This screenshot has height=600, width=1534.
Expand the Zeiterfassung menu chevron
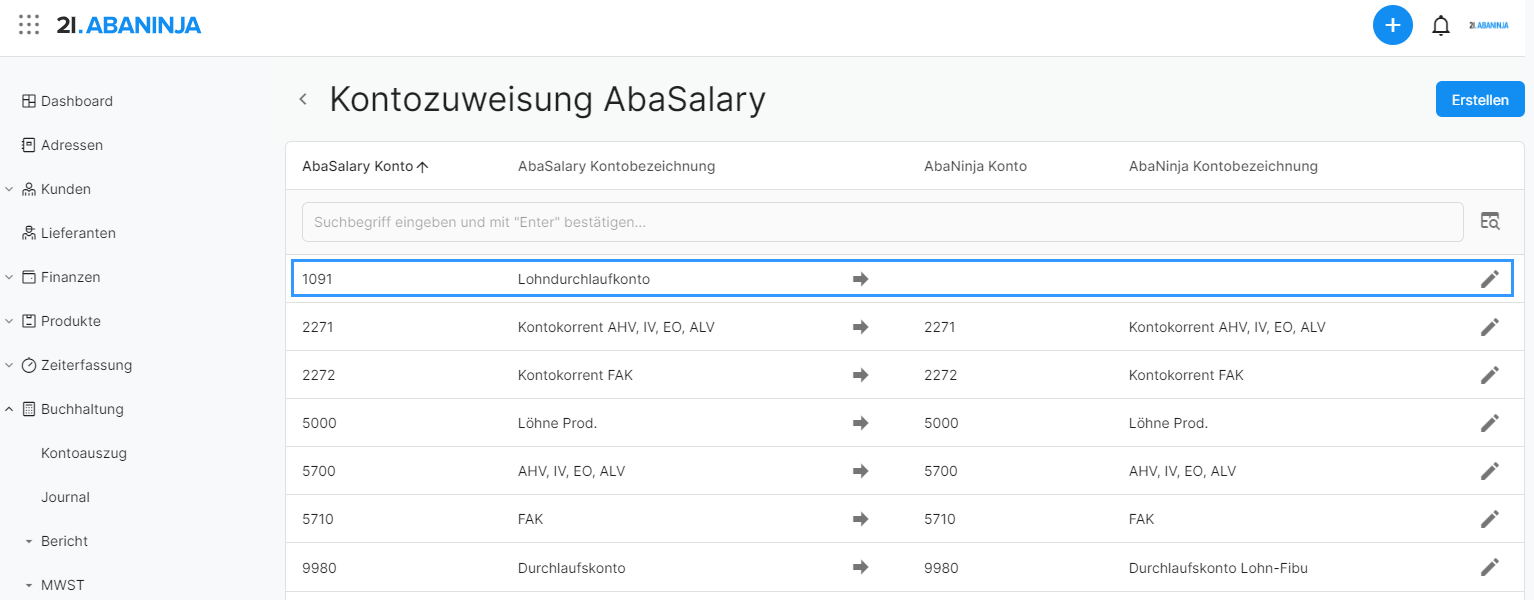coord(9,365)
